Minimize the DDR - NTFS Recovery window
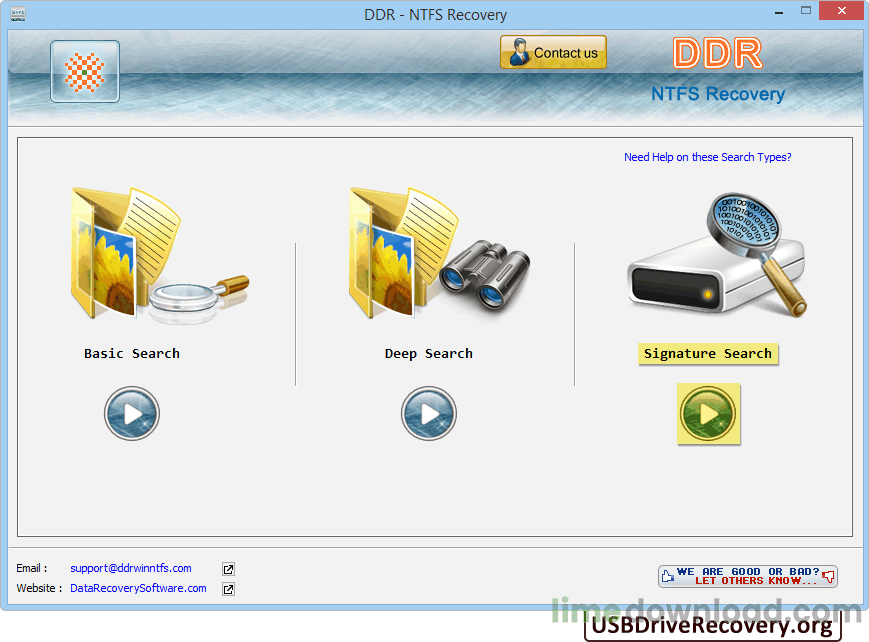 click(x=776, y=14)
